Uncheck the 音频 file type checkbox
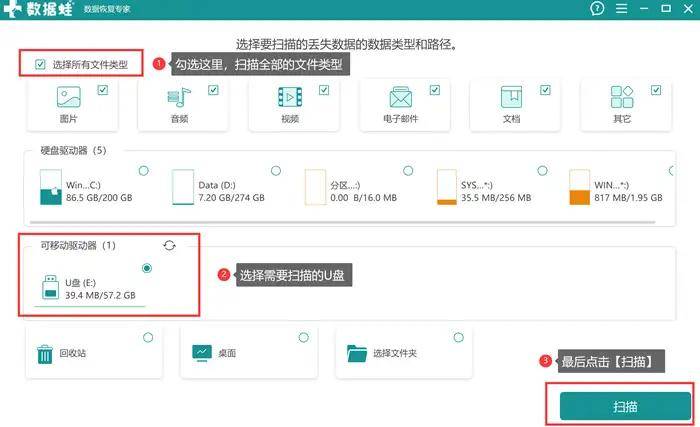 (x=213, y=90)
